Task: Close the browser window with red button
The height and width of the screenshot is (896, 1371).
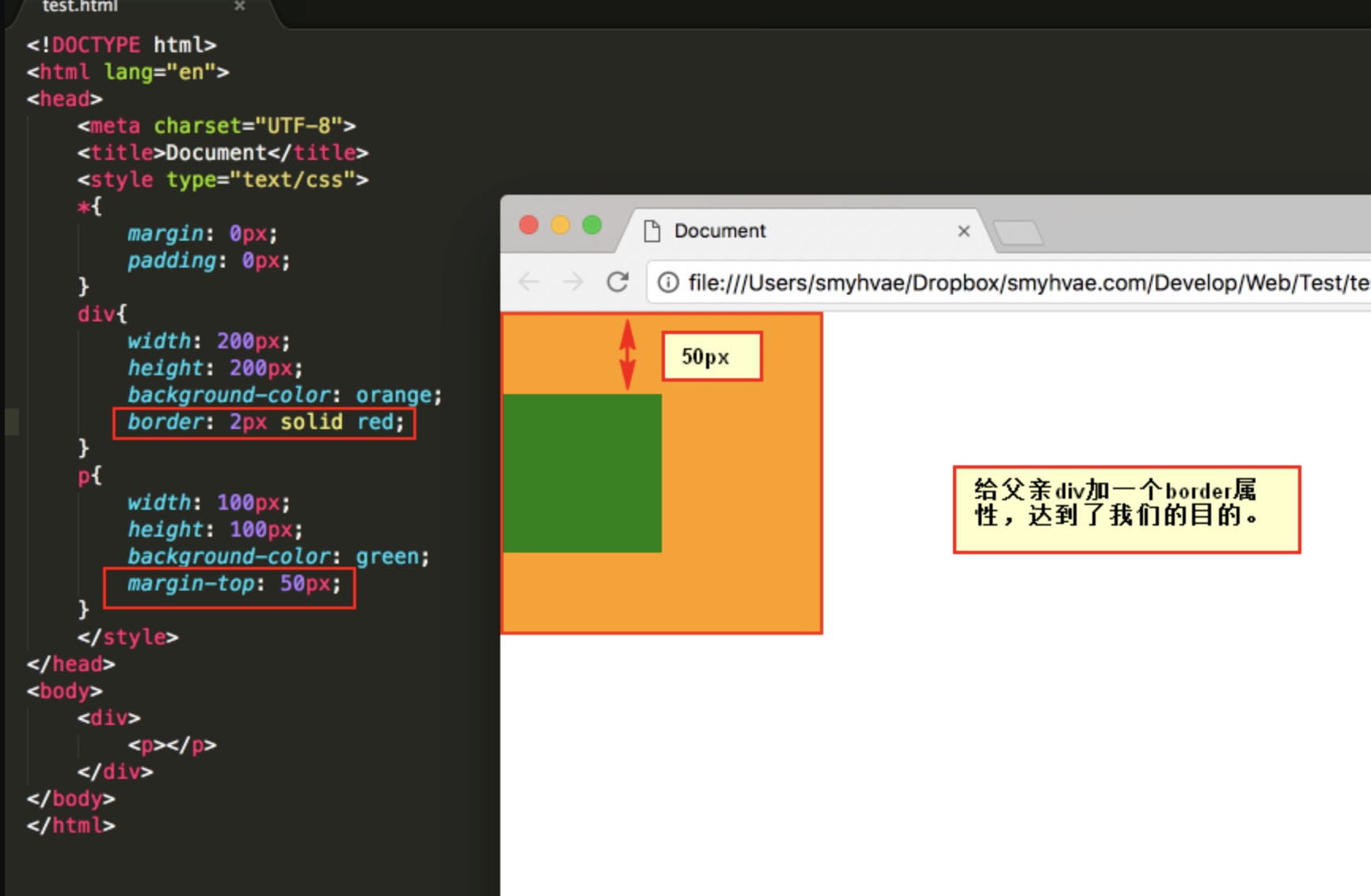Action: click(x=529, y=226)
